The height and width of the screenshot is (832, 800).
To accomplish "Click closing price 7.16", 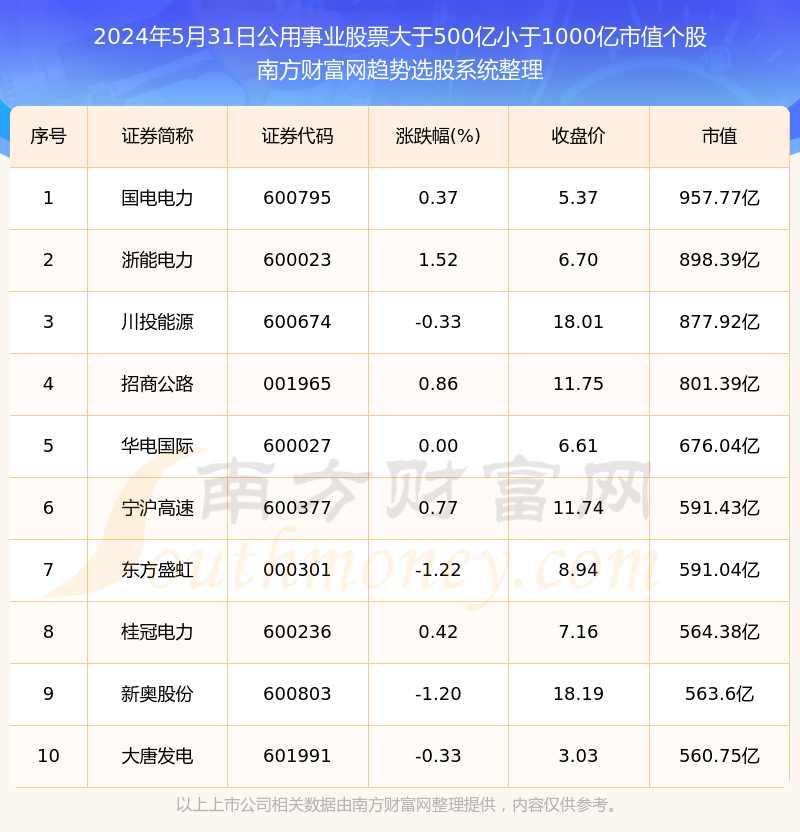I will click(x=578, y=632).
